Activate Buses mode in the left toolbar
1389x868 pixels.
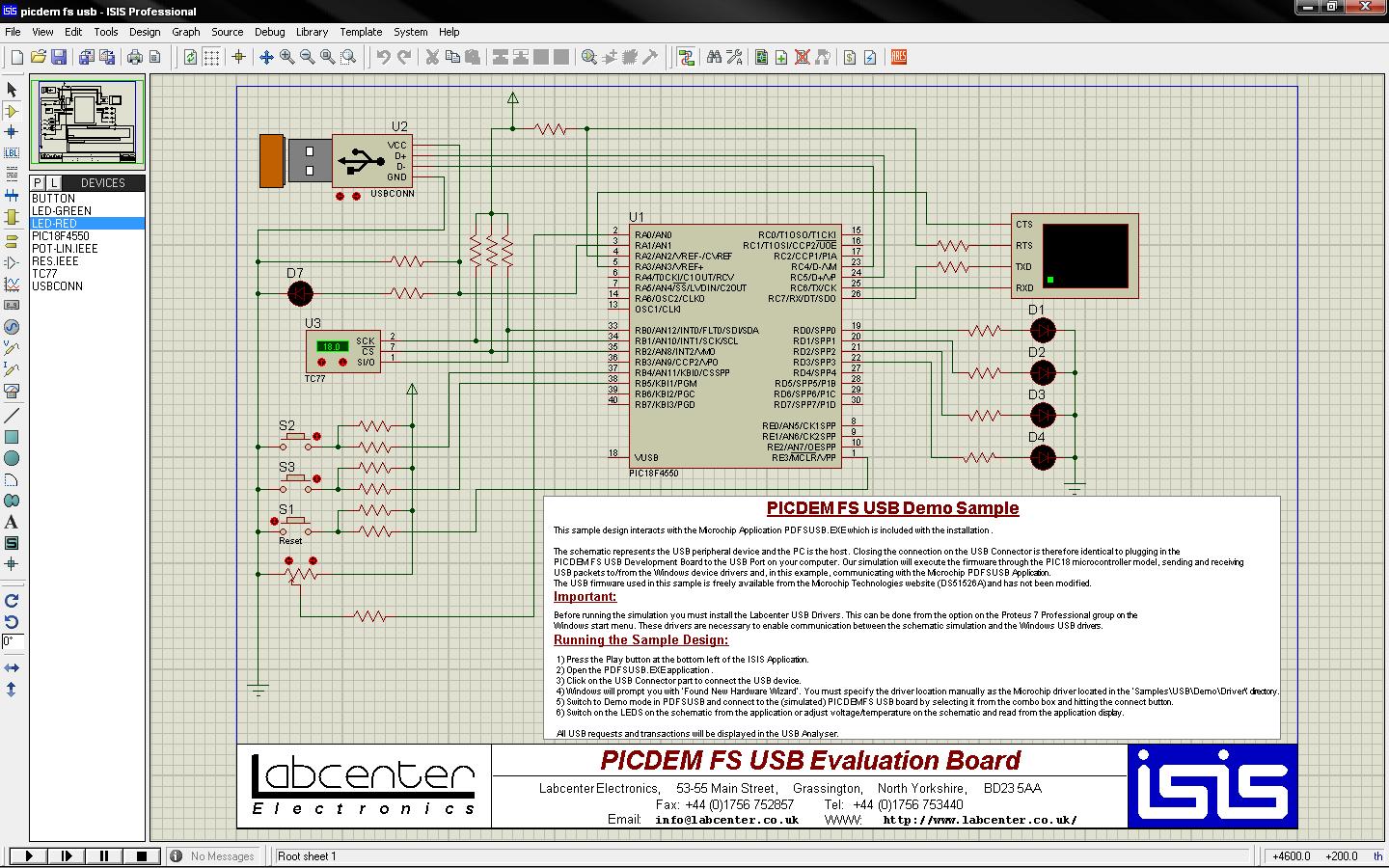(x=13, y=191)
